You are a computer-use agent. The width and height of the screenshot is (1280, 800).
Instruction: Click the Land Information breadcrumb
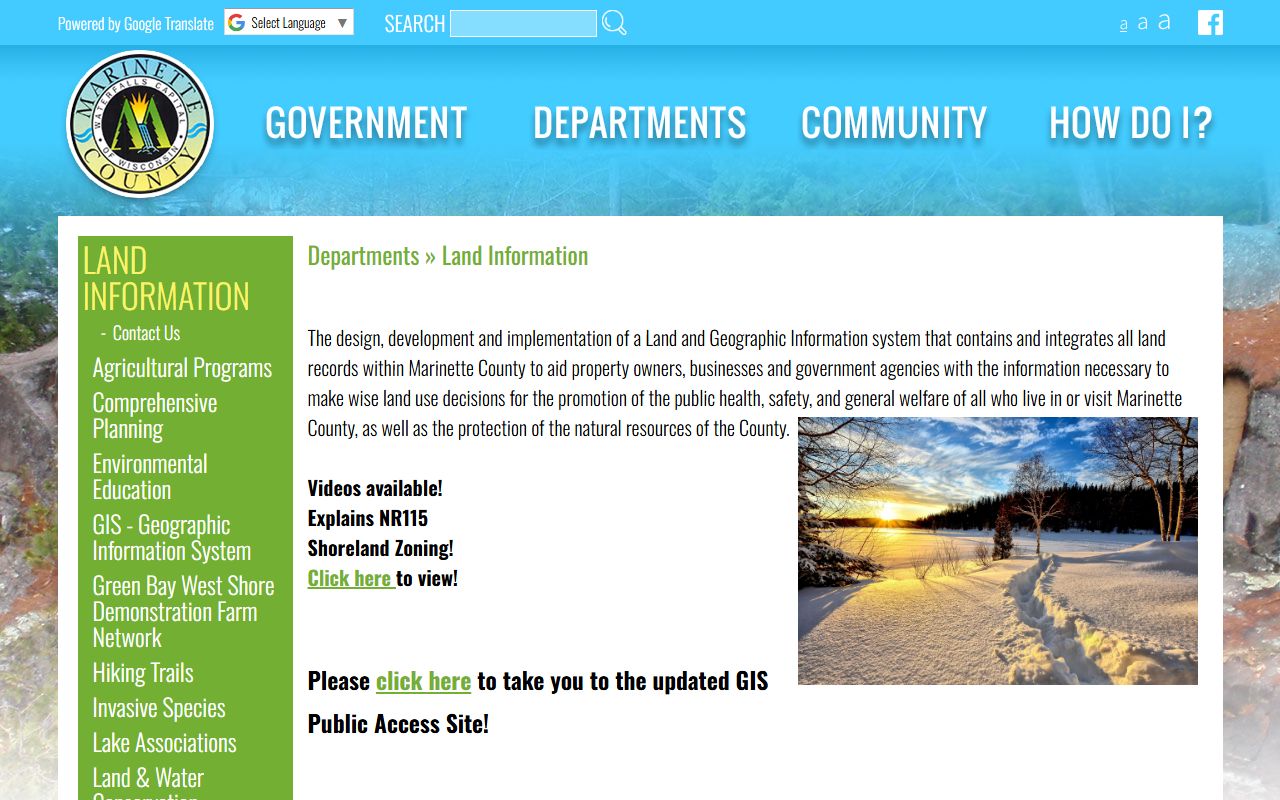pyautogui.click(x=515, y=256)
